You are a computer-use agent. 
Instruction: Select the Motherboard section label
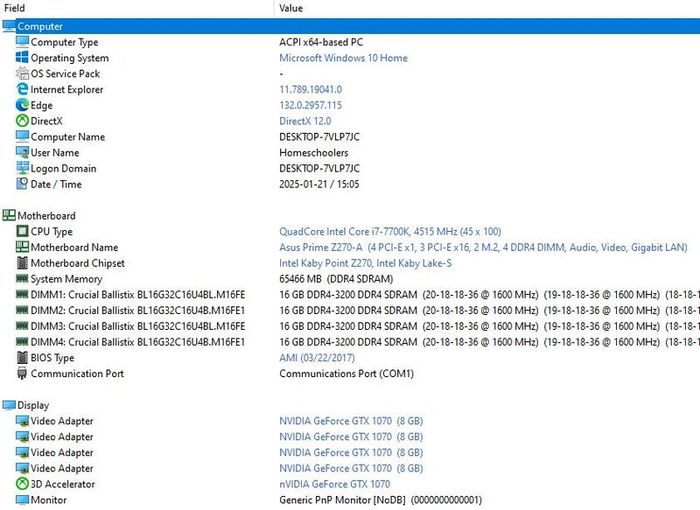pyautogui.click(x=46, y=216)
